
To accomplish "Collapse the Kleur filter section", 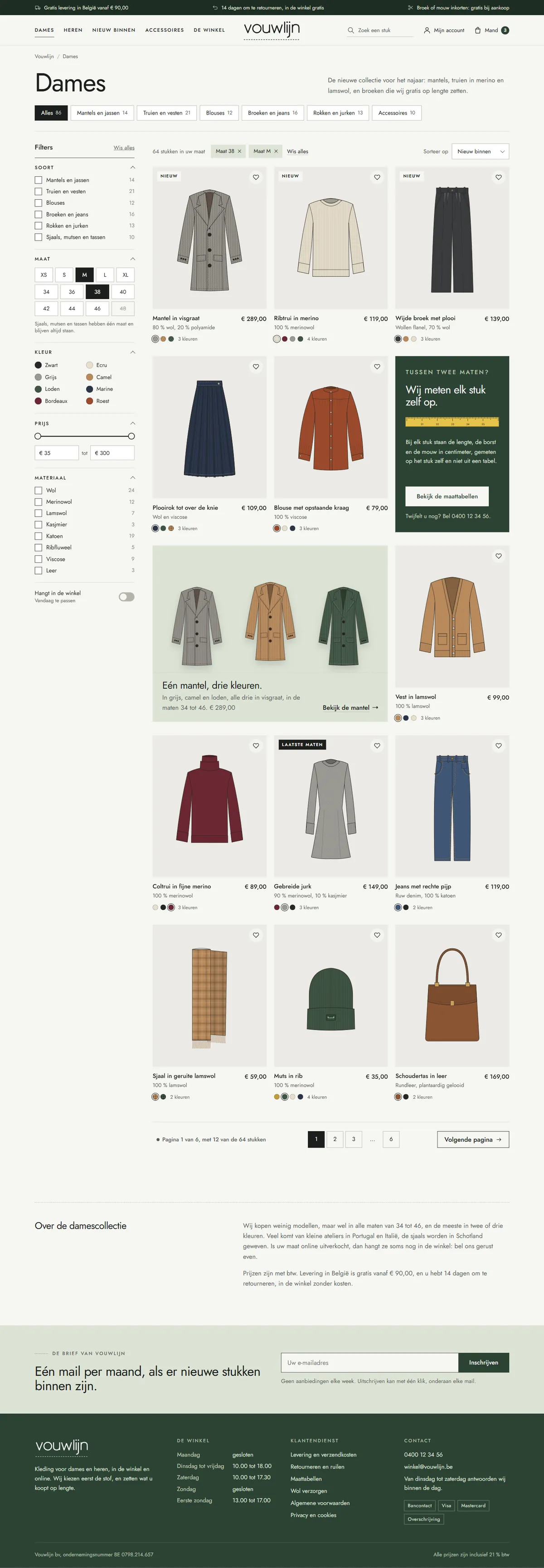I will click(132, 352).
